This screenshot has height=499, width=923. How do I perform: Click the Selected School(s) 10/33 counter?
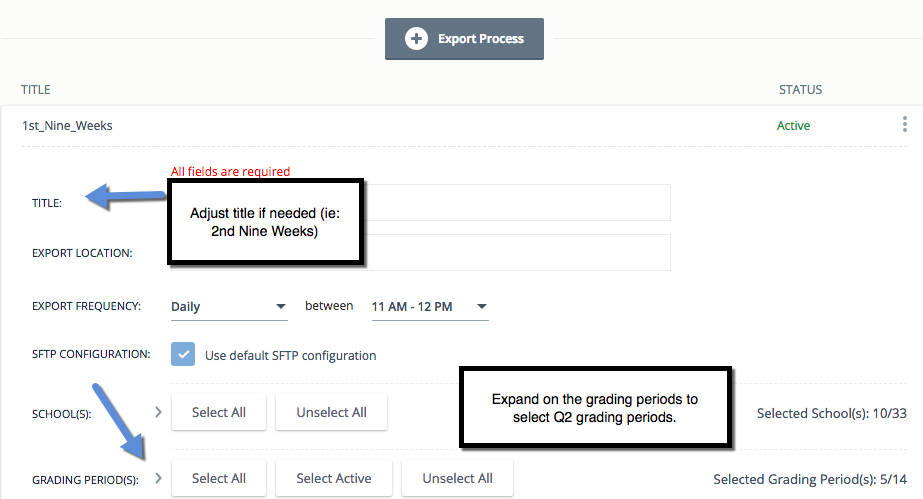click(x=831, y=413)
